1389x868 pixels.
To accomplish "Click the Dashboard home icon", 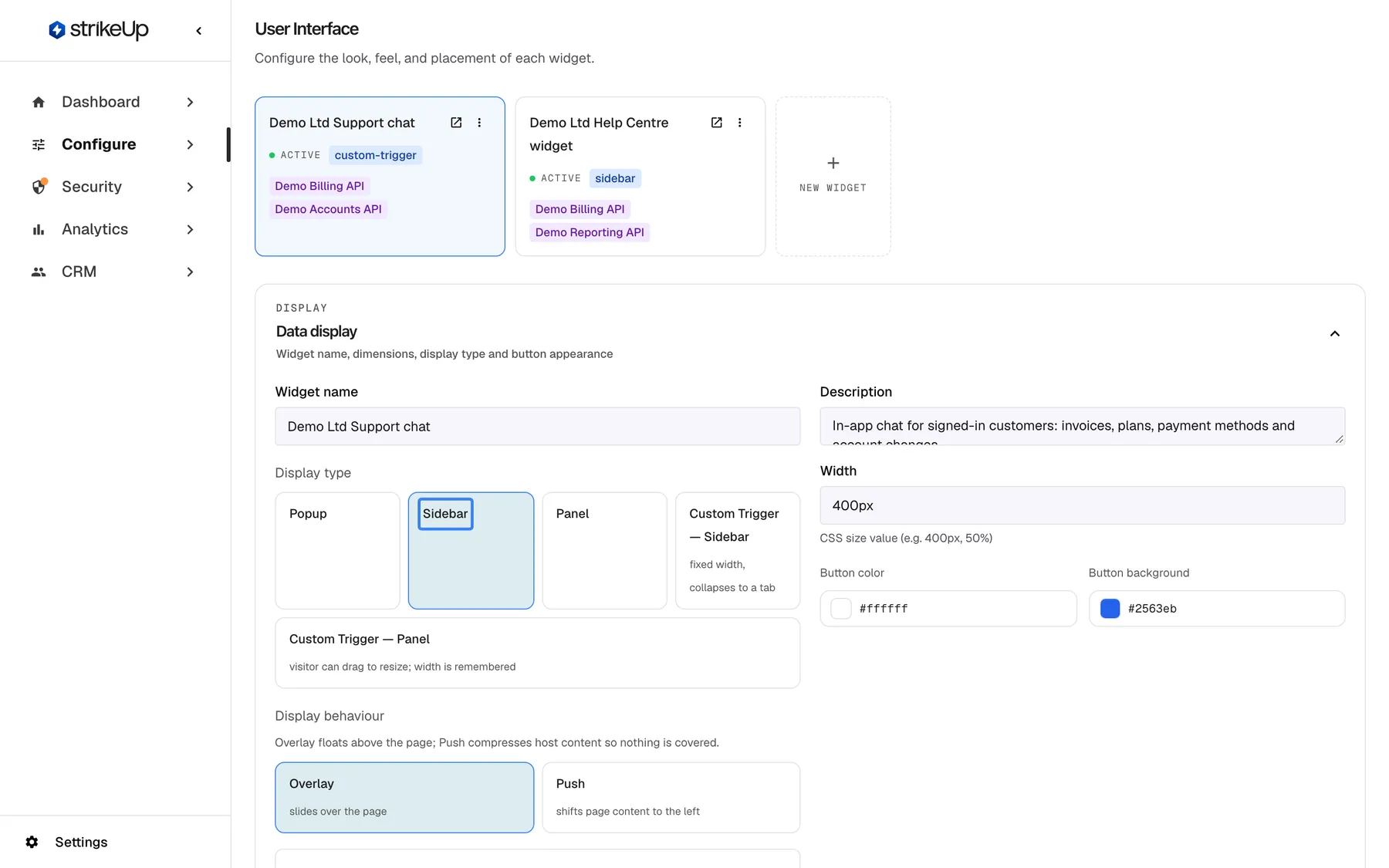I will [x=39, y=102].
